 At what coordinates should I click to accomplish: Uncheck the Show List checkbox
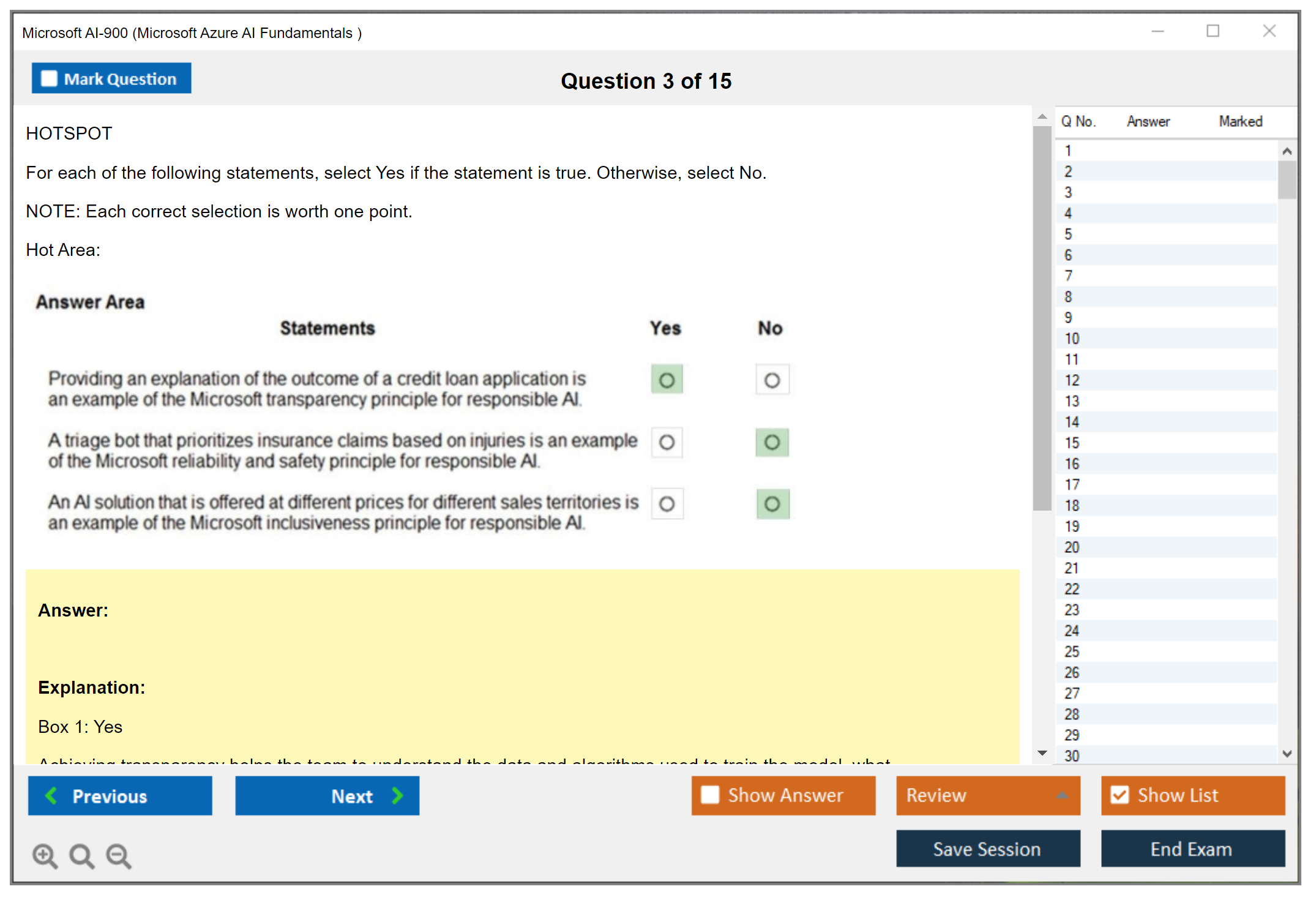[1120, 795]
